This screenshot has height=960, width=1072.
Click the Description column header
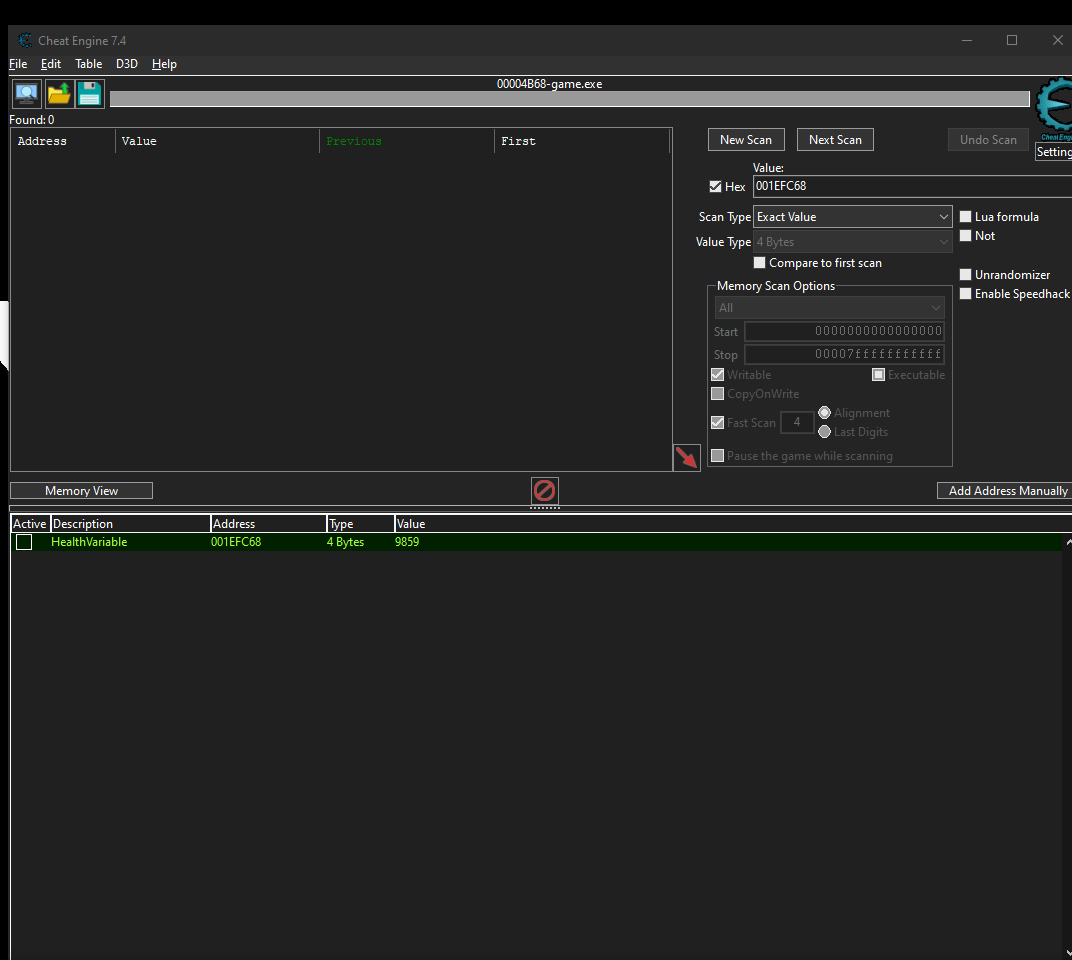click(131, 524)
